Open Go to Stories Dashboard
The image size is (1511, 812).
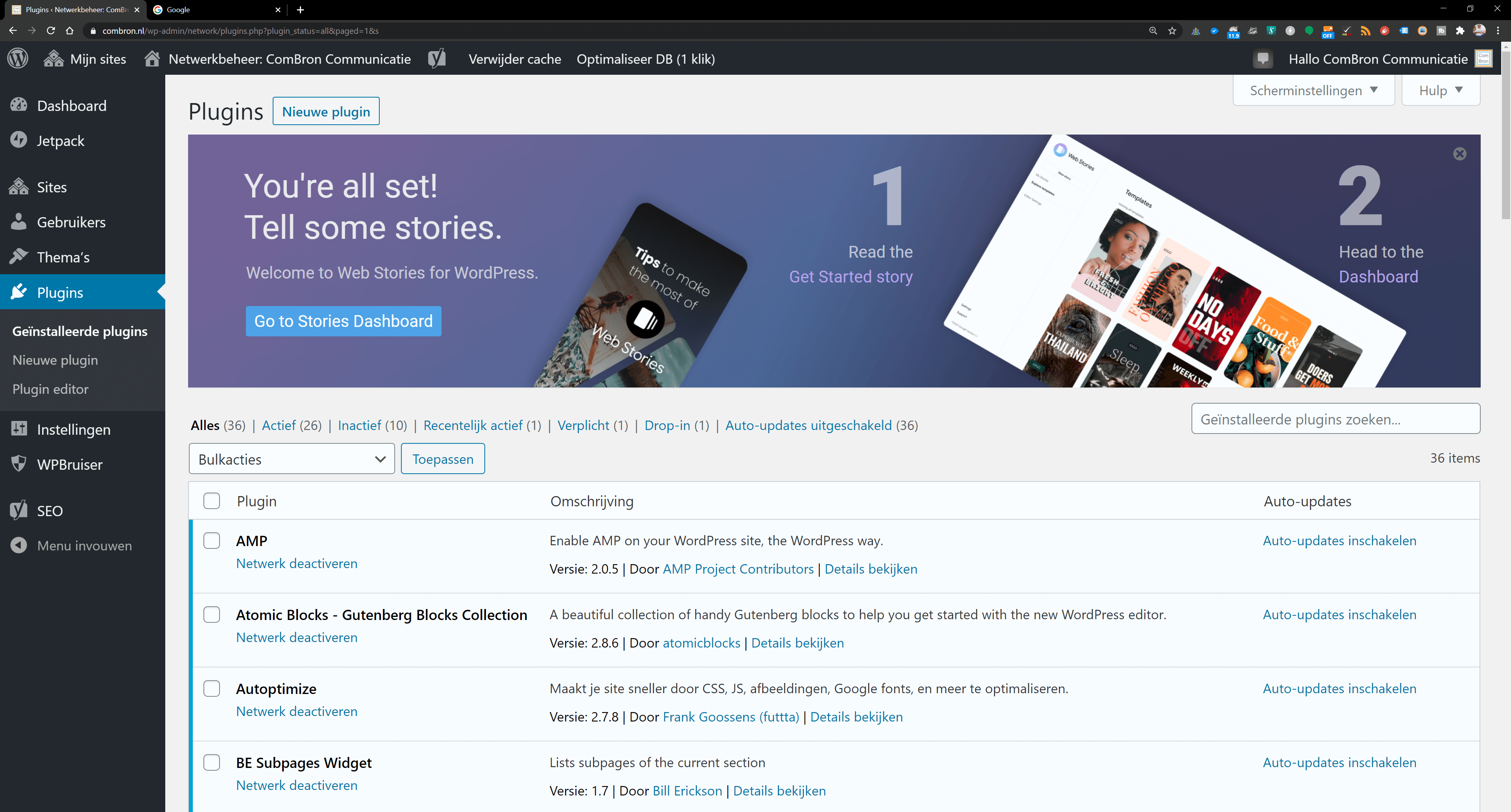point(343,321)
